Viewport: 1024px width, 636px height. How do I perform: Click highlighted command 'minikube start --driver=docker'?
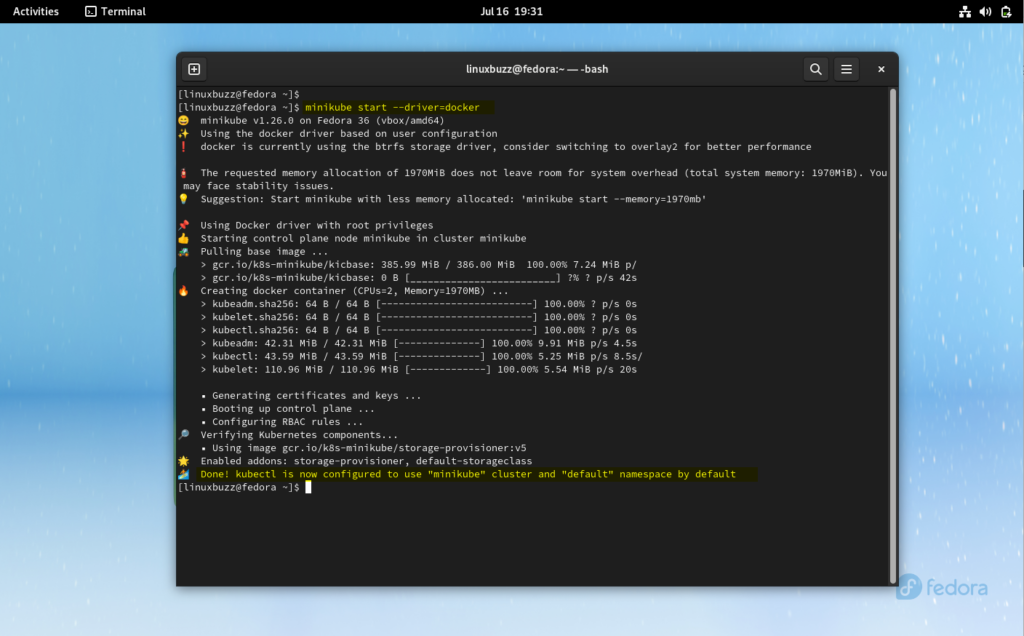[x=392, y=107]
